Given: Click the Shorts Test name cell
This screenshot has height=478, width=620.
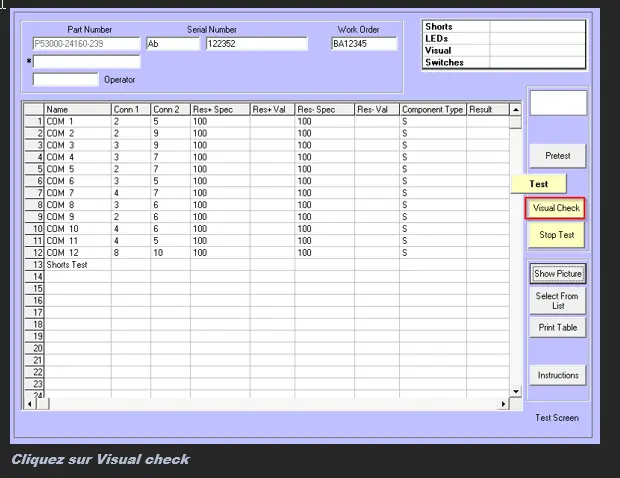Looking at the screenshot, I should [x=78, y=265].
